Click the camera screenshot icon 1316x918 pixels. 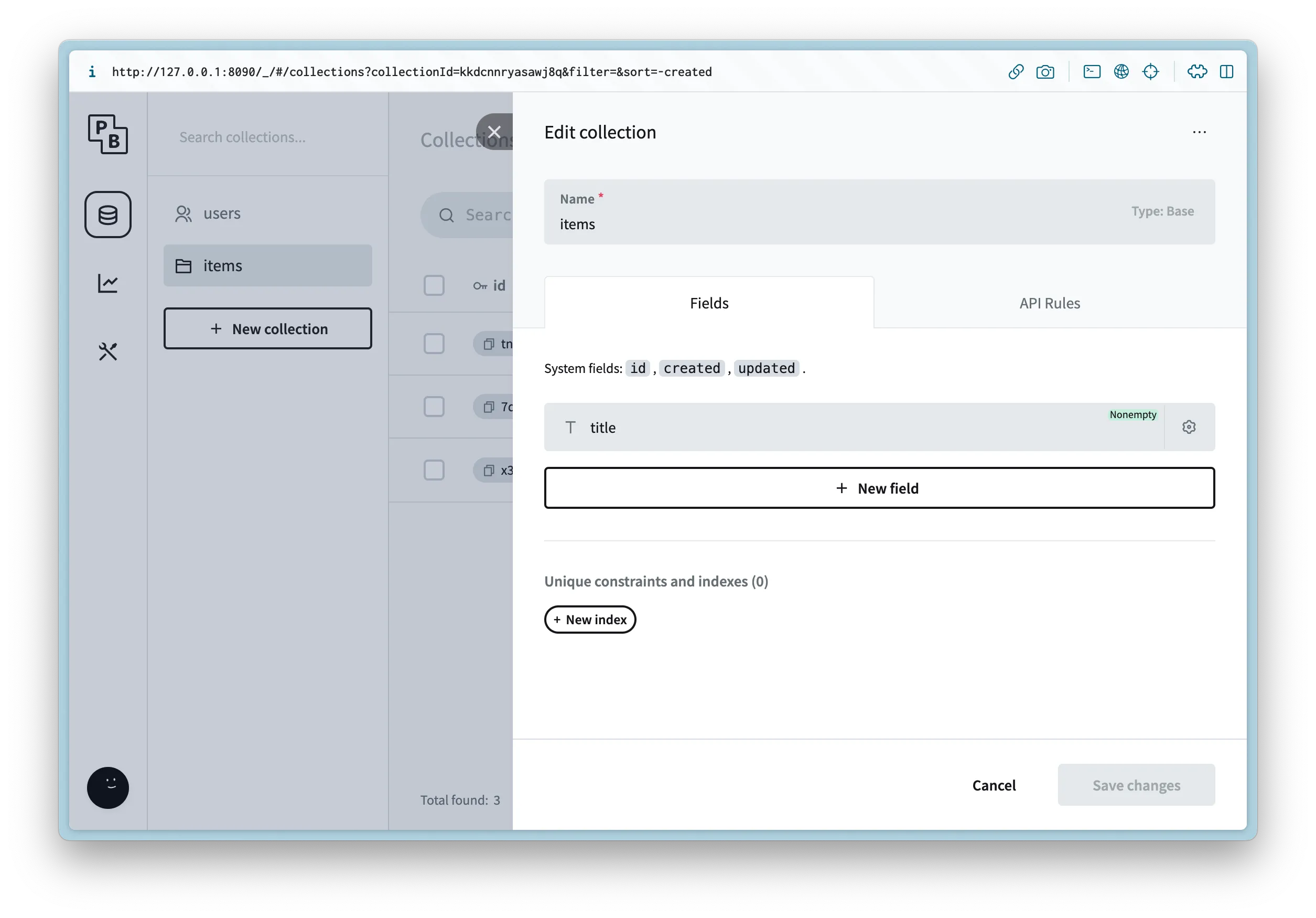pyautogui.click(x=1044, y=72)
